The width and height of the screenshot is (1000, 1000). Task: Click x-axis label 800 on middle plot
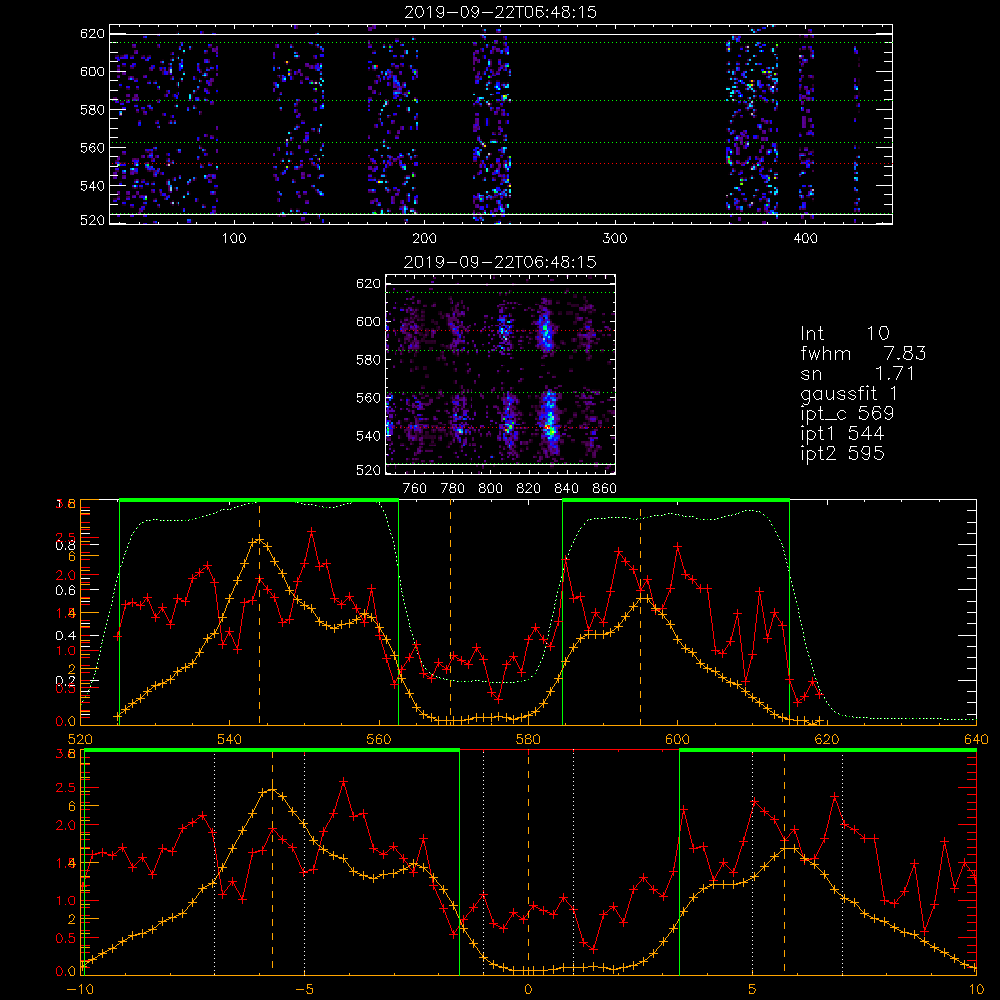(x=490, y=489)
